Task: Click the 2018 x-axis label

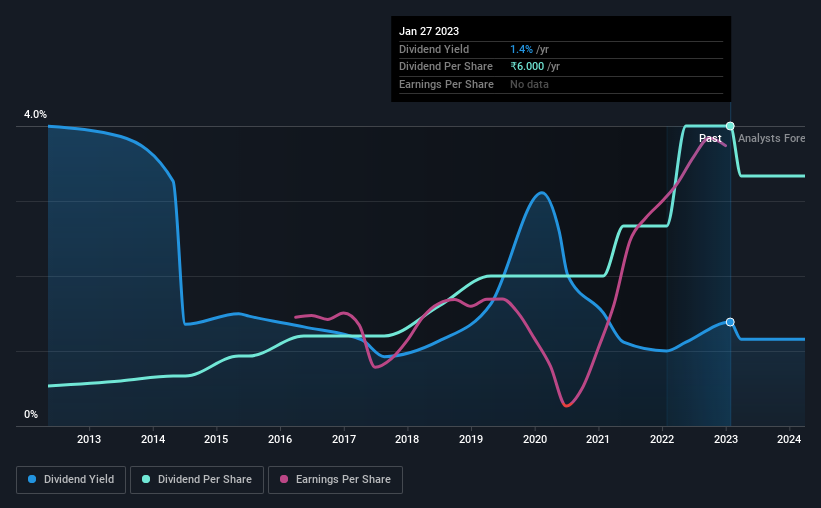Action: tap(407, 439)
